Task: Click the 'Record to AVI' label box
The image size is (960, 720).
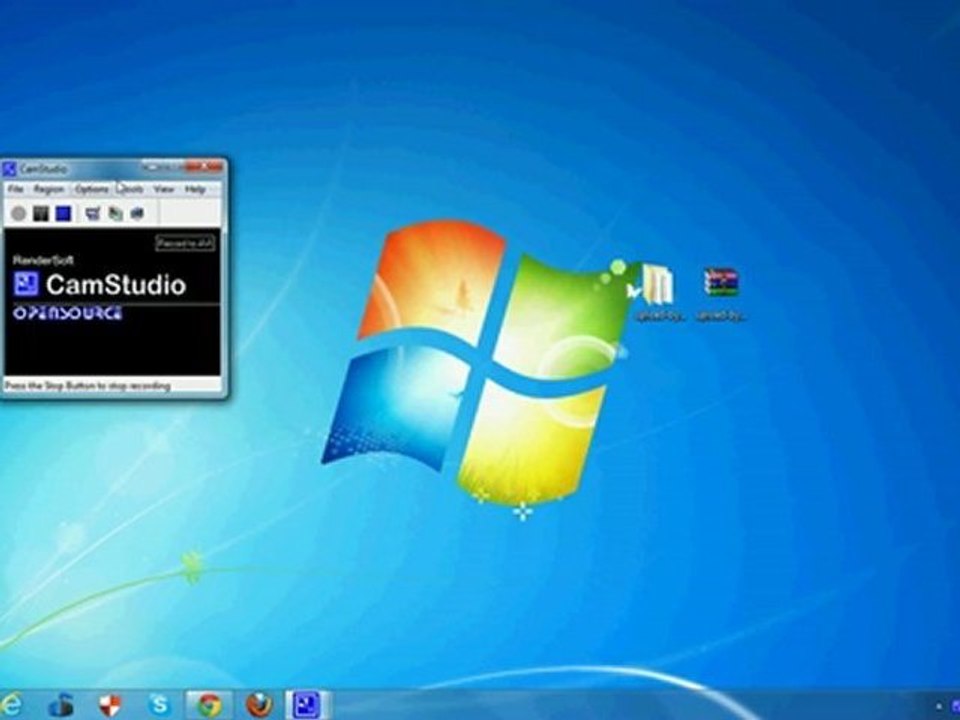Action: tap(185, 243)
